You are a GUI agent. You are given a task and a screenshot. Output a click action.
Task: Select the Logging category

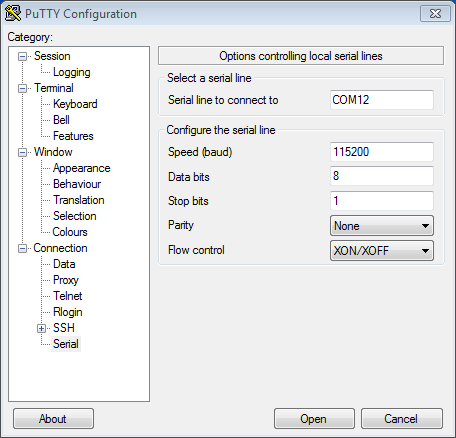pyautogui.click(x=71, y=72)
